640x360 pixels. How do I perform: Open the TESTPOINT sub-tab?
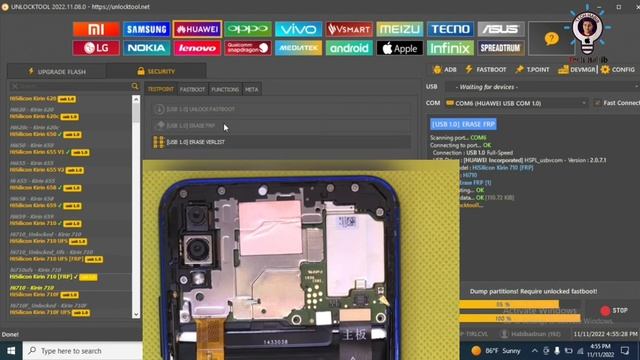pos(161,89)
